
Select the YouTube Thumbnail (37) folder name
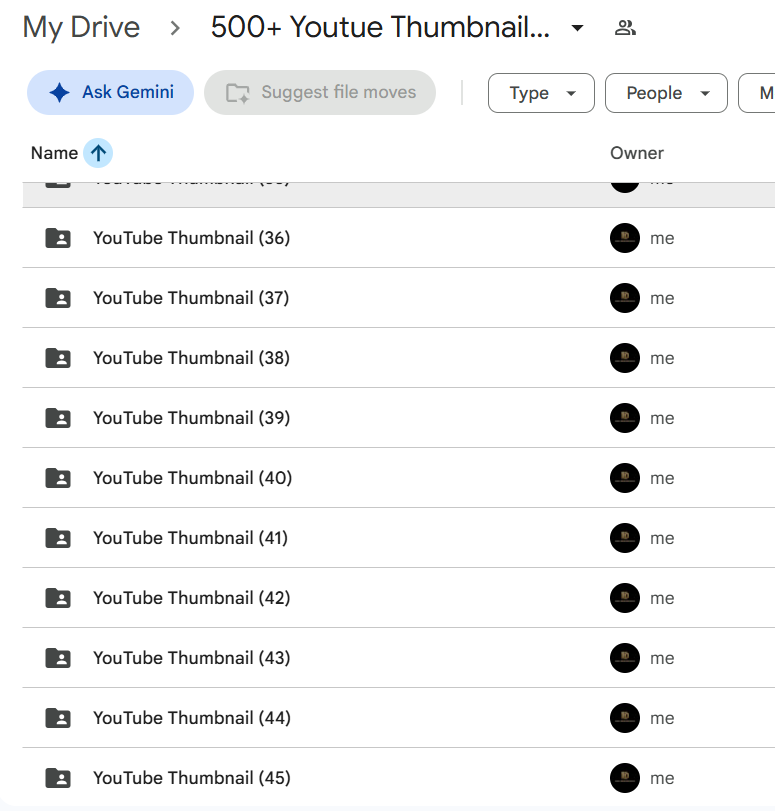191,298
